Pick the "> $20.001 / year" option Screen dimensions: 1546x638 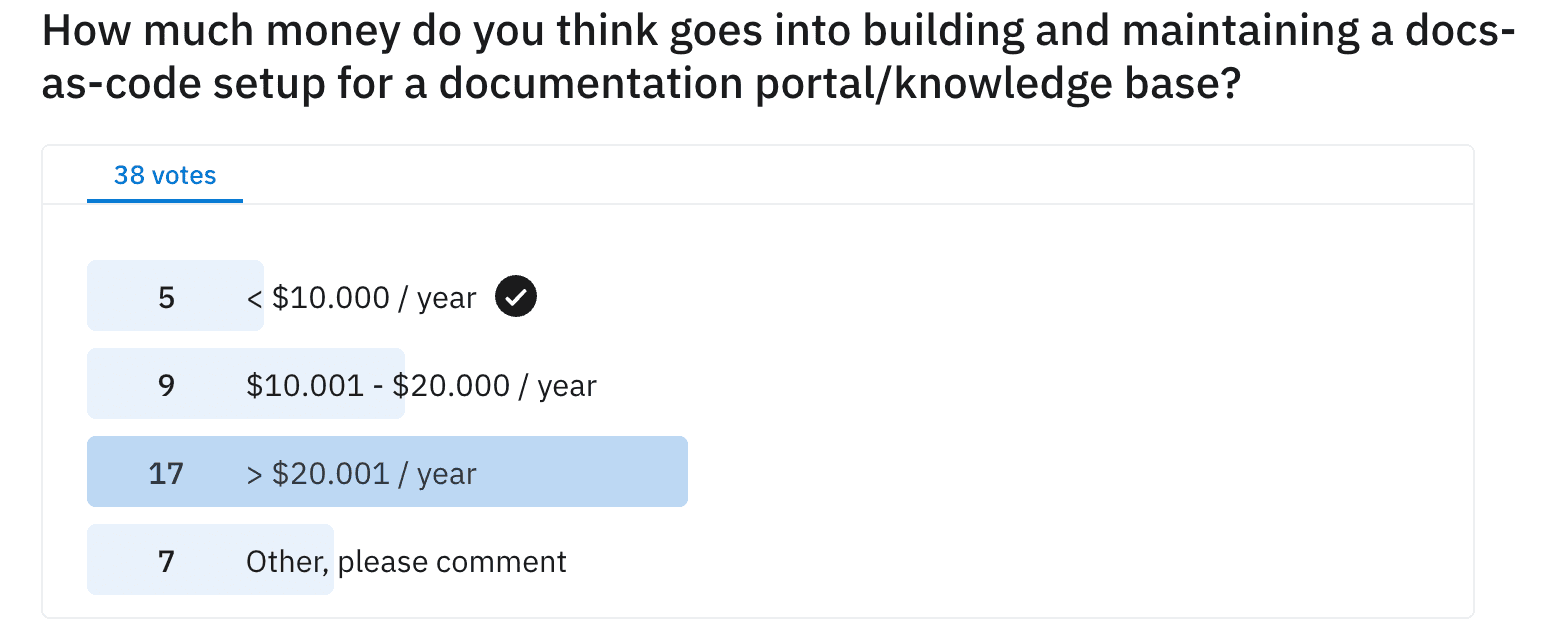point(361,473)
